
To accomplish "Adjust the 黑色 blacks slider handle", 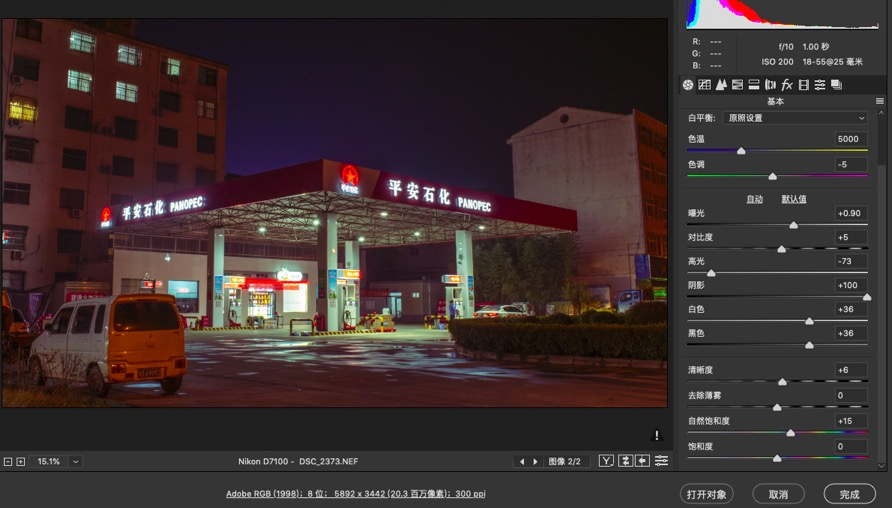I will [x=810, y=345].
